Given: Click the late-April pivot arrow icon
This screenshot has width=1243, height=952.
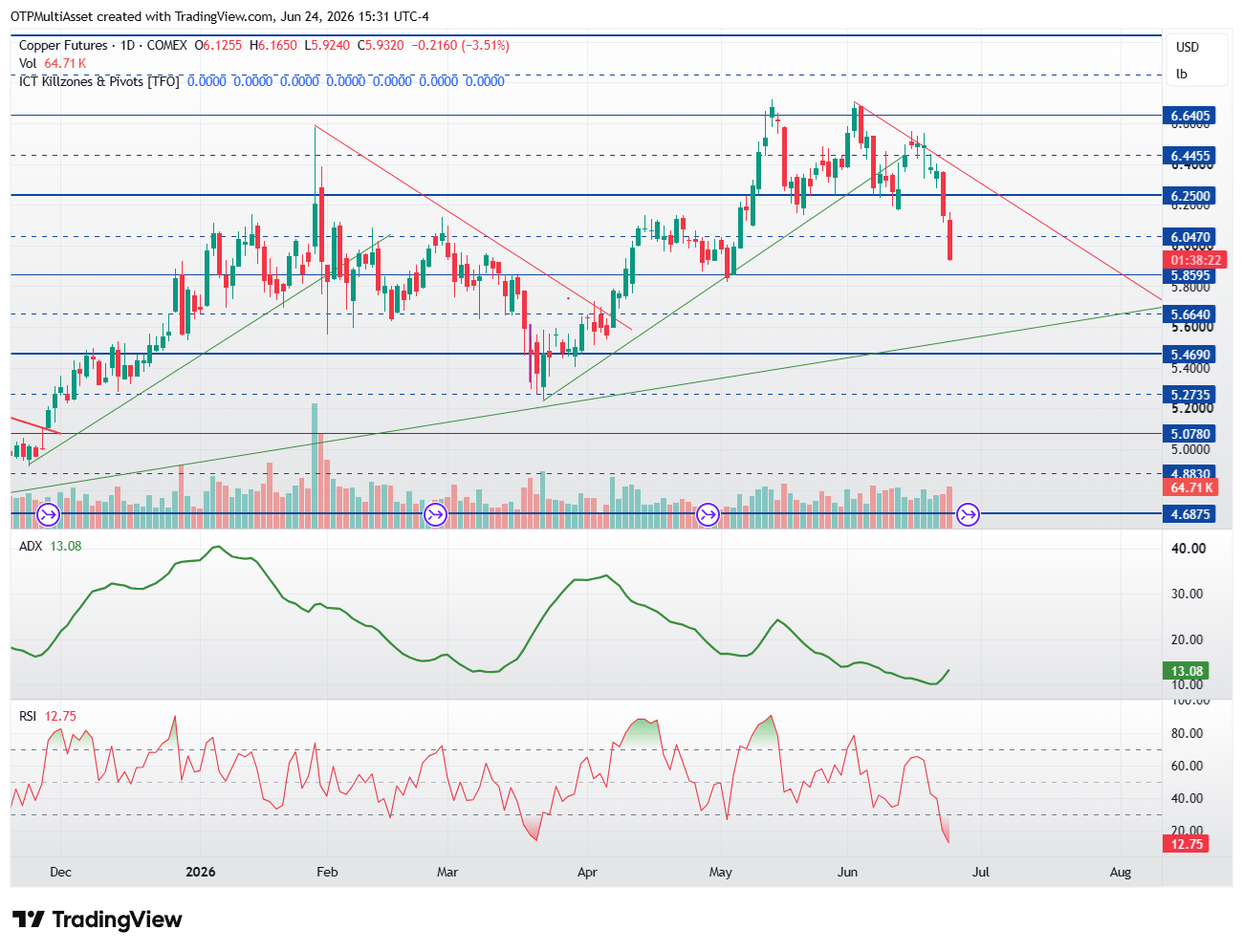Looking at the screenshot, I should (708, 515).
